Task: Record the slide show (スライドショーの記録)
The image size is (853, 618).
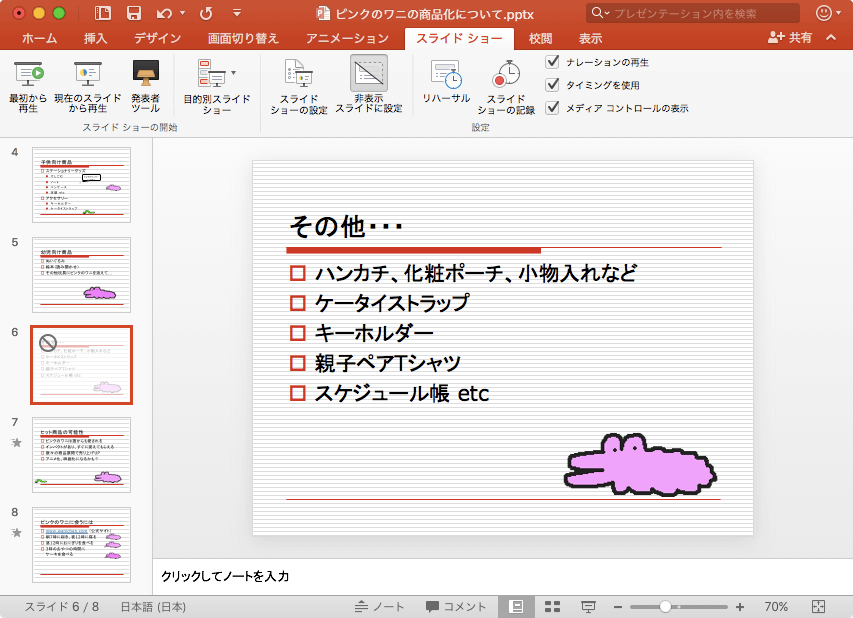Action: [506, 87]
